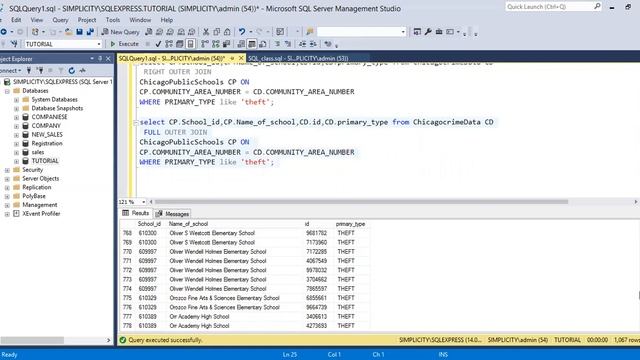Open the 121 % zoom dropdown

143,202
